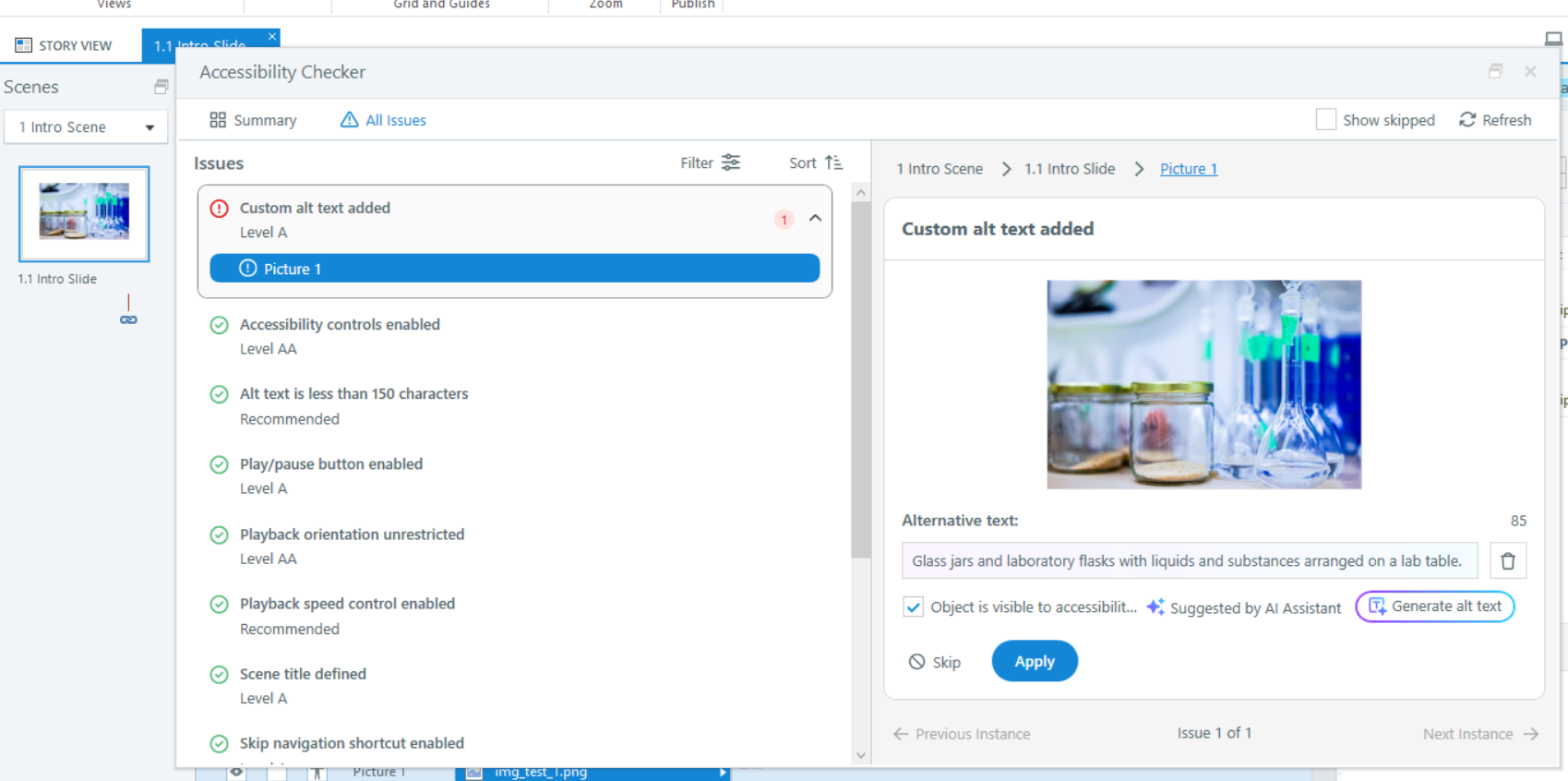
Task: Click the issues list scrollbar
Action: click(860, 378)
